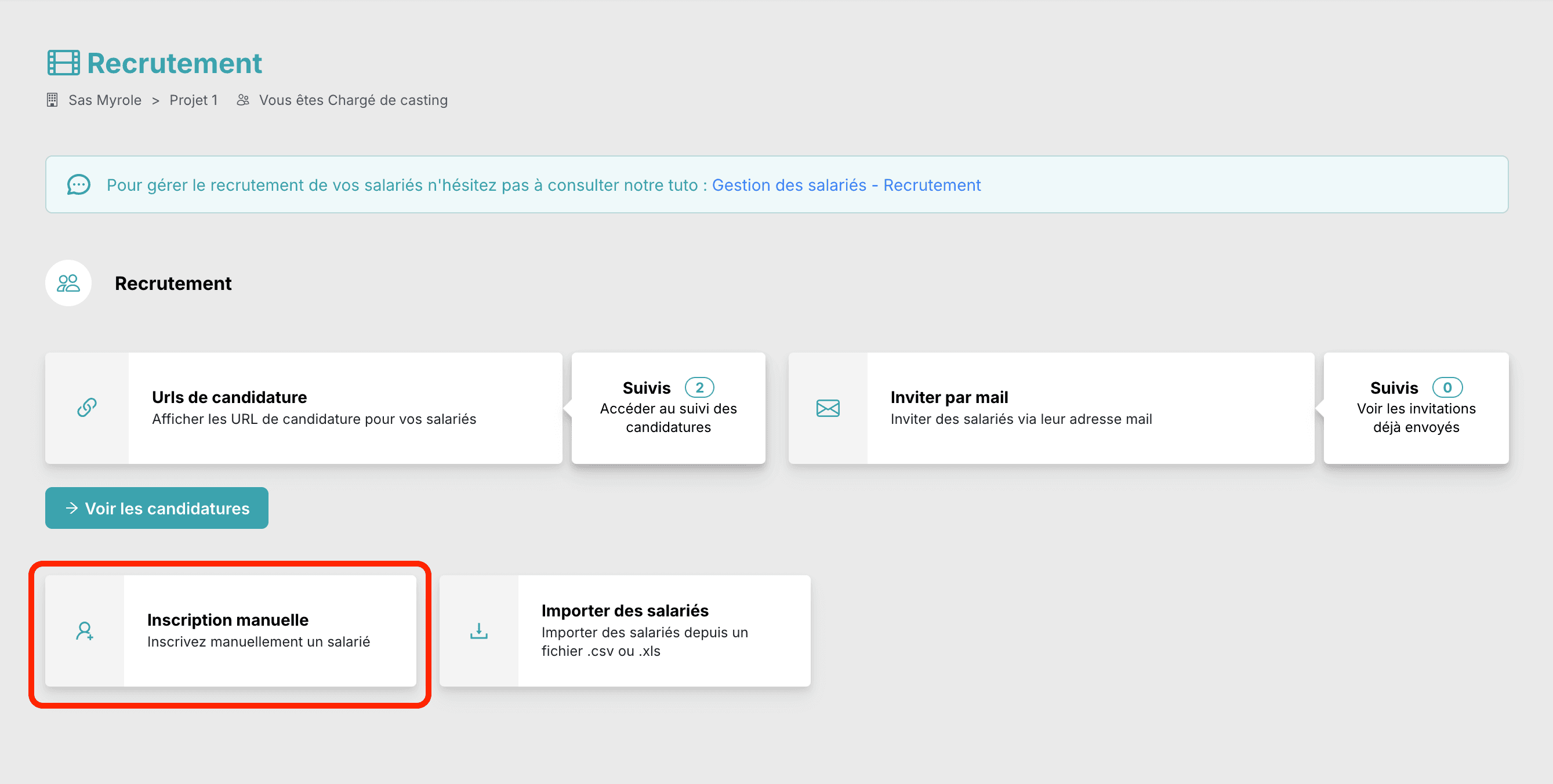1553x784 pixels.
Task: Click the round users icon beside Recrutement heading
Action: click(68, 283)
